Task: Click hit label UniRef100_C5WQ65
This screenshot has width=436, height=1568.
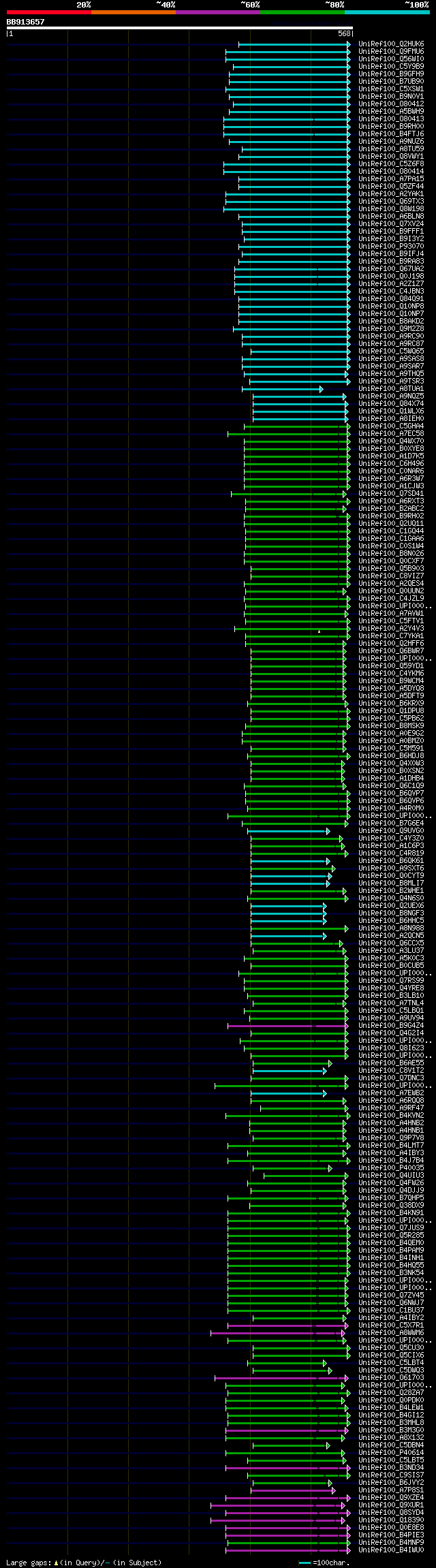Action: [x=391, y=351]
